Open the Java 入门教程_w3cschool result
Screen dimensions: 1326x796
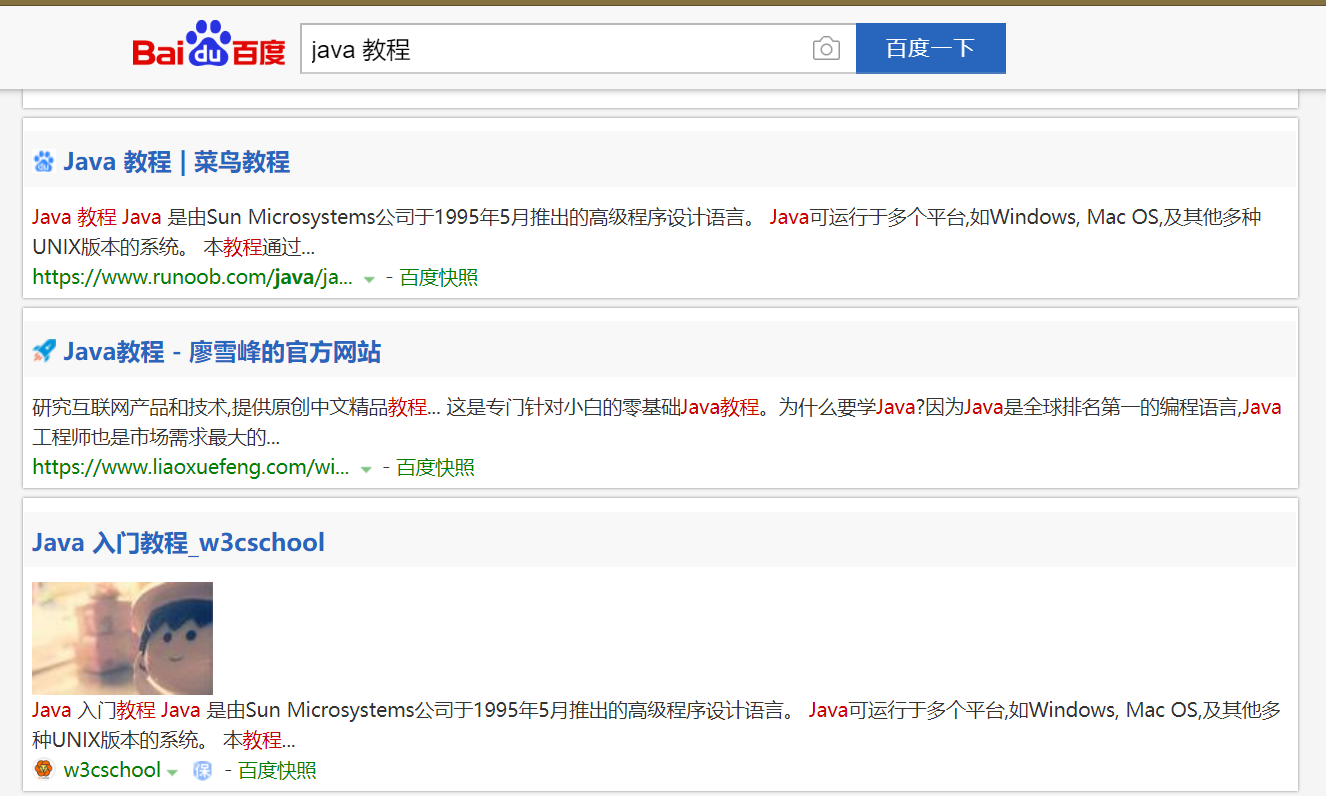(x=178, y=542)
